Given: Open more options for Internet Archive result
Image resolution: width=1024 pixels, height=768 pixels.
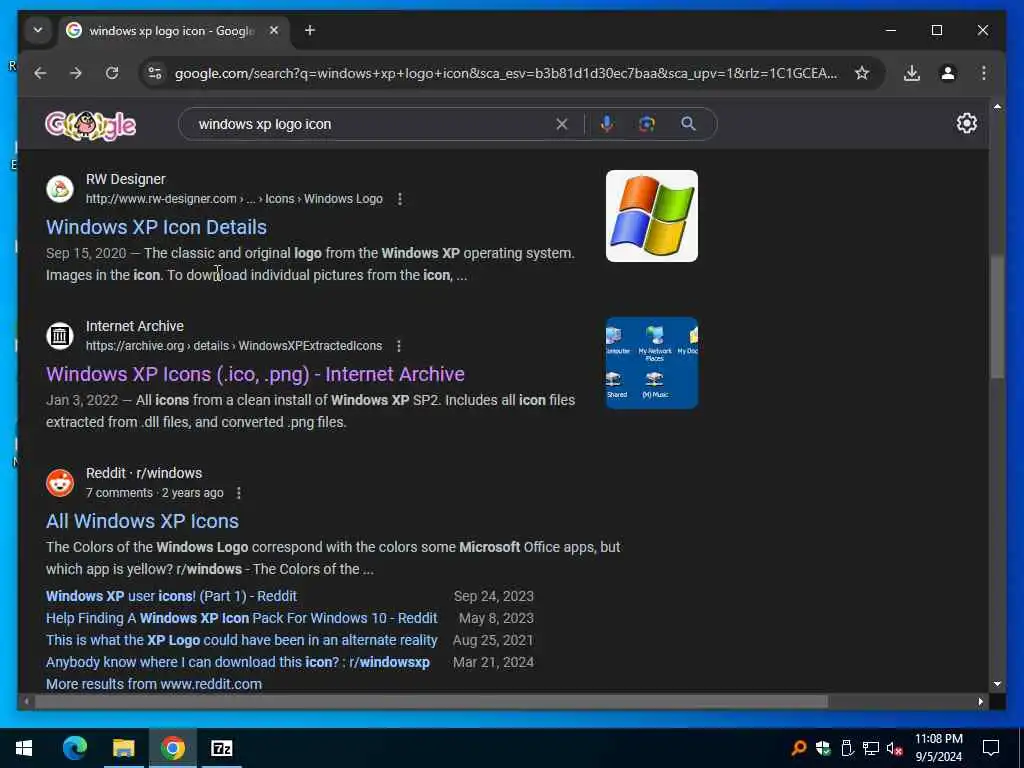Looking at the screenshot, I should tap(398, 345).
